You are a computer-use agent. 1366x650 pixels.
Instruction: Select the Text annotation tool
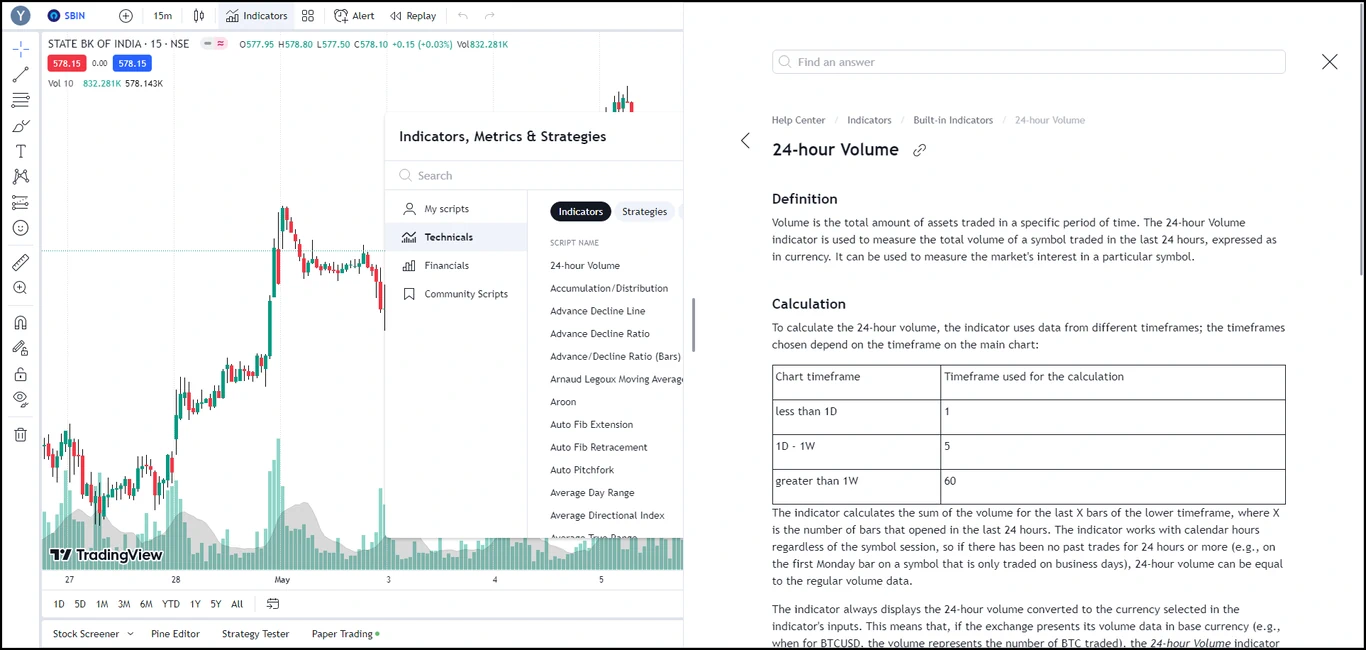21,151
